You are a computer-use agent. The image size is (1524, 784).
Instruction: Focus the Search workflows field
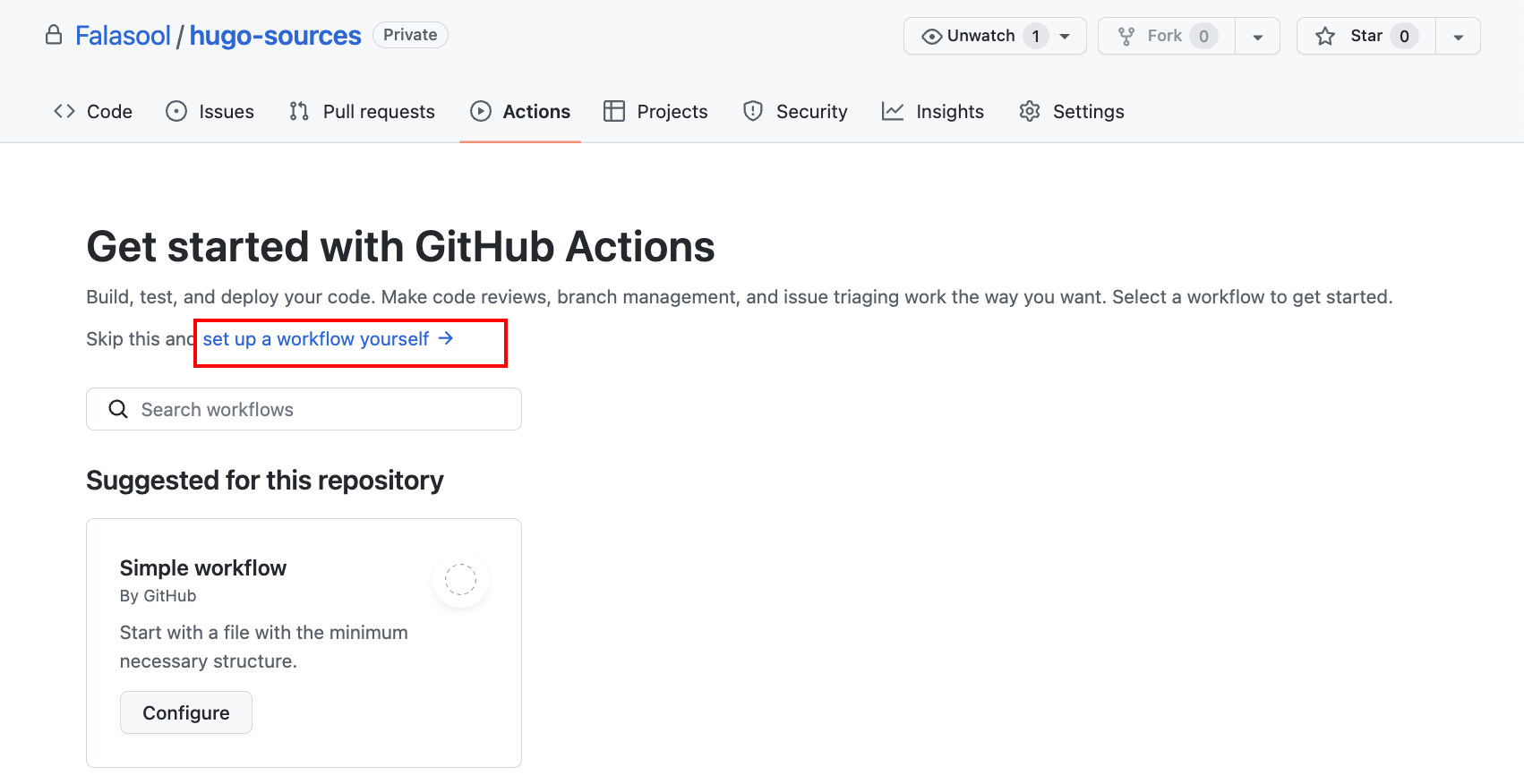[x=304, y=409]
